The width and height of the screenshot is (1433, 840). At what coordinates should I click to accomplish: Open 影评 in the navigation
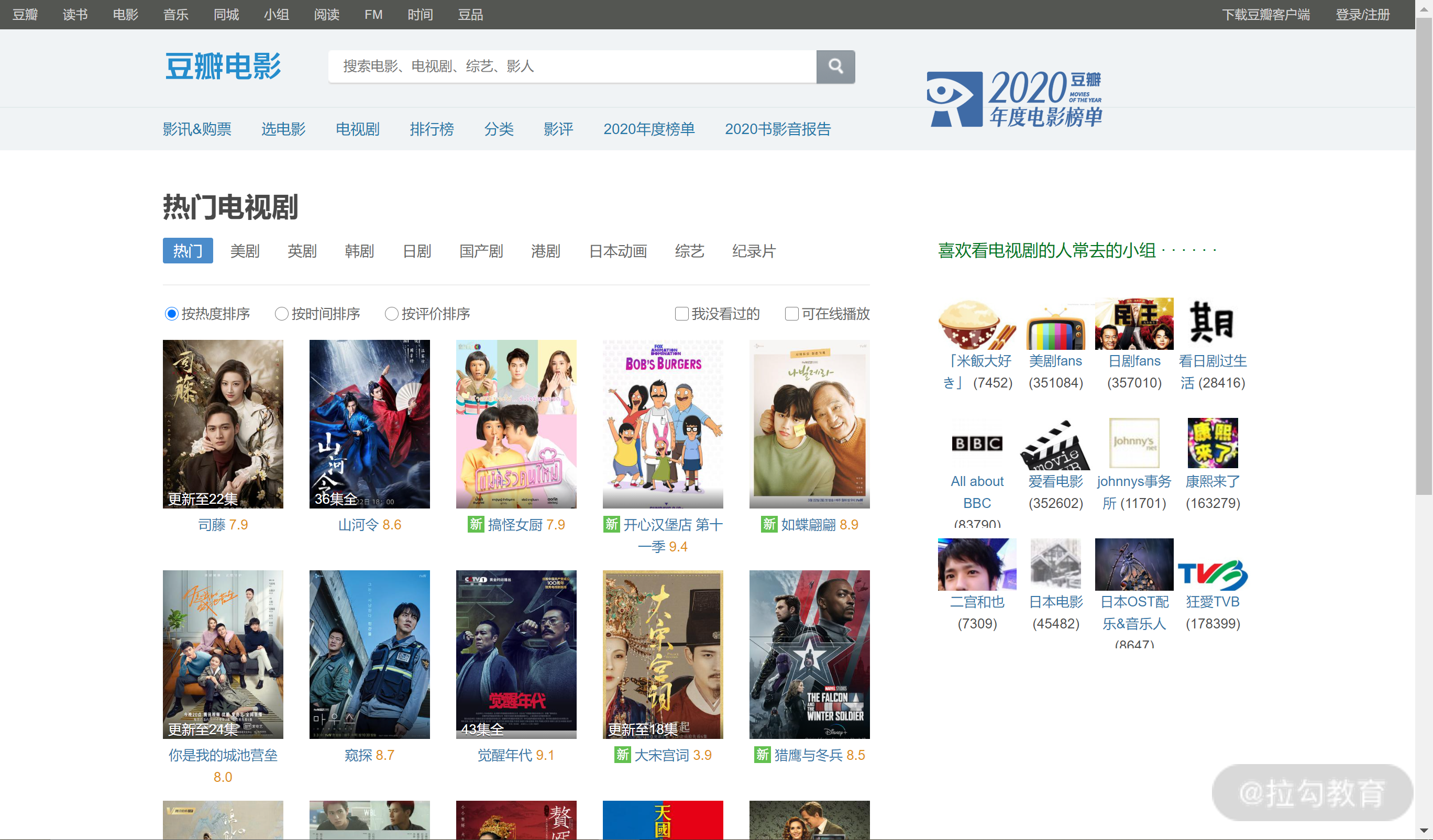[x=558, y=129]
